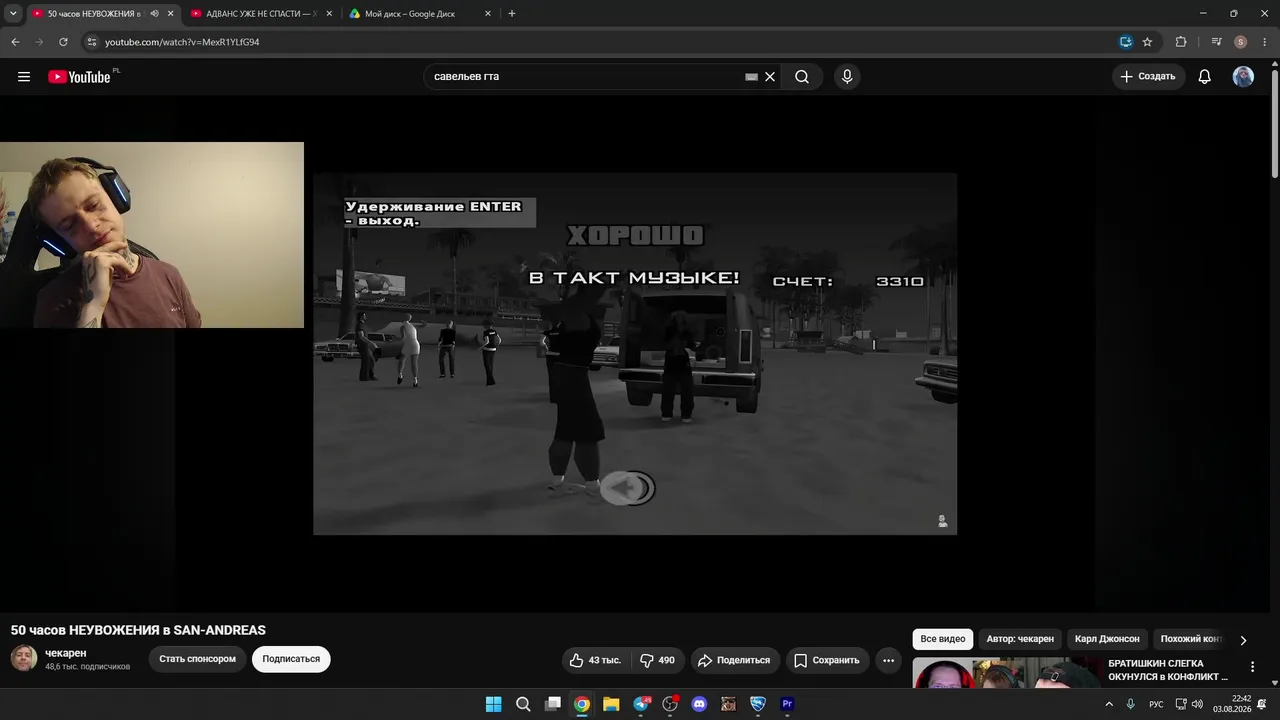
Task: Show next filter chips with arrow
Action: pyautogui.click(x=1243, y=640)
